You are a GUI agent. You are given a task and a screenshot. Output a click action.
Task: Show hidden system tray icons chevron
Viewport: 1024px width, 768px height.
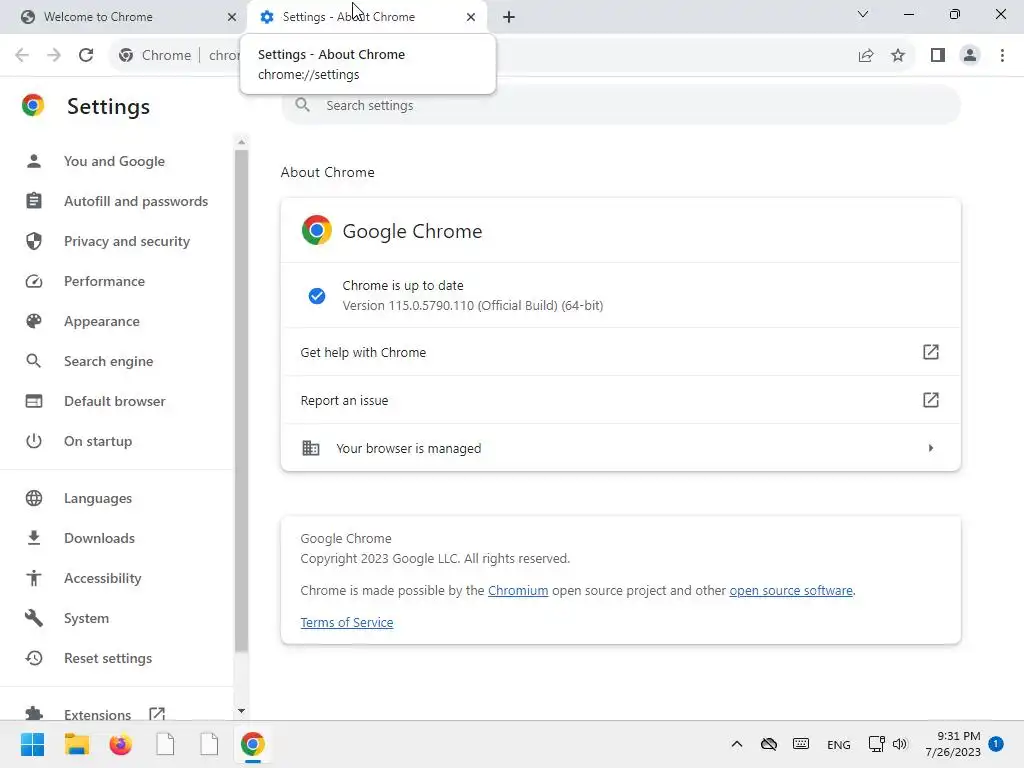click(x=737, y=744)
